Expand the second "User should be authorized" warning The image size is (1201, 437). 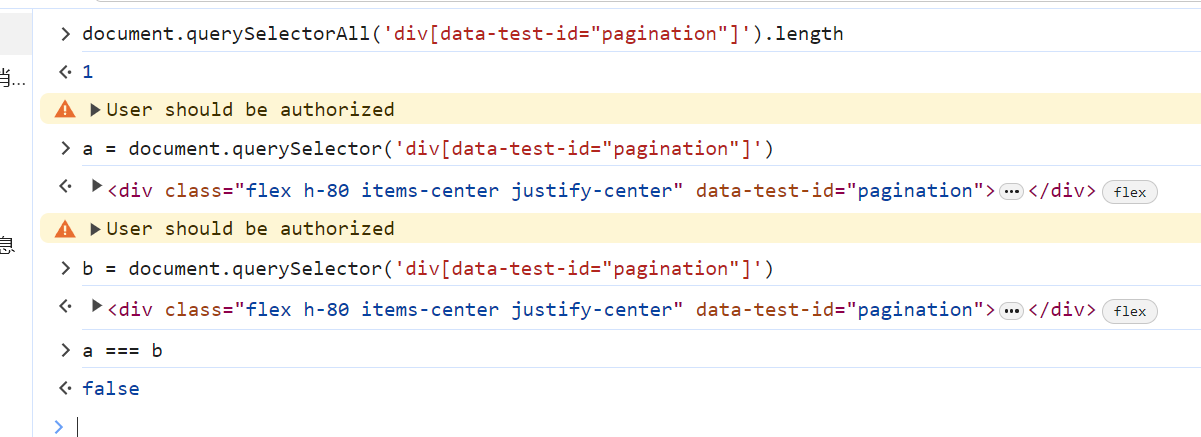click(x=96, y=229)
